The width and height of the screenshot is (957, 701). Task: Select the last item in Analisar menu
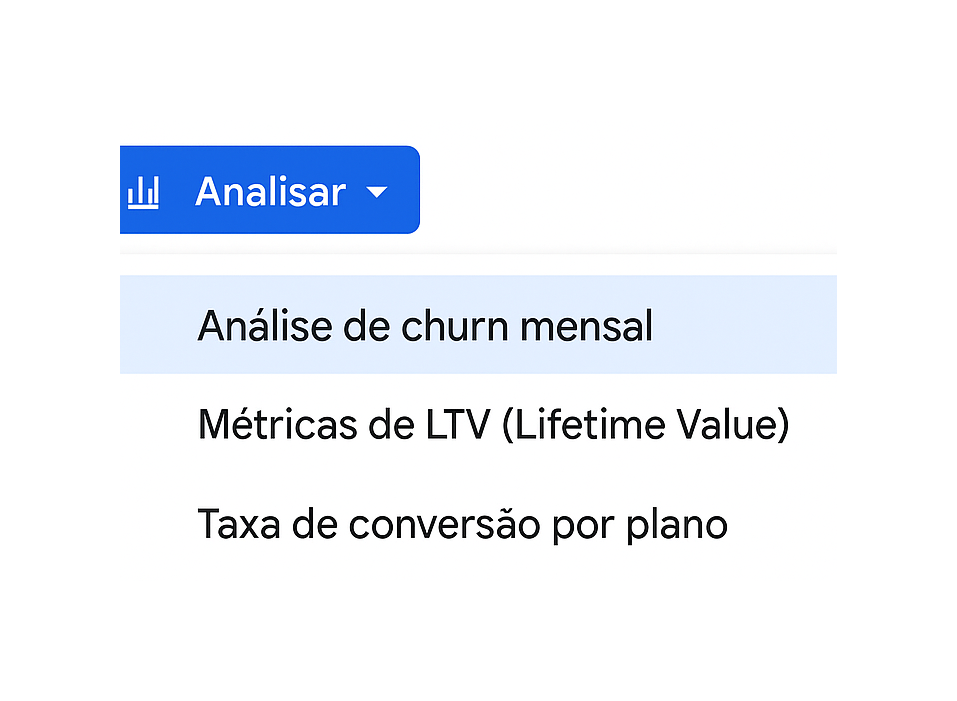pos(478,523)
